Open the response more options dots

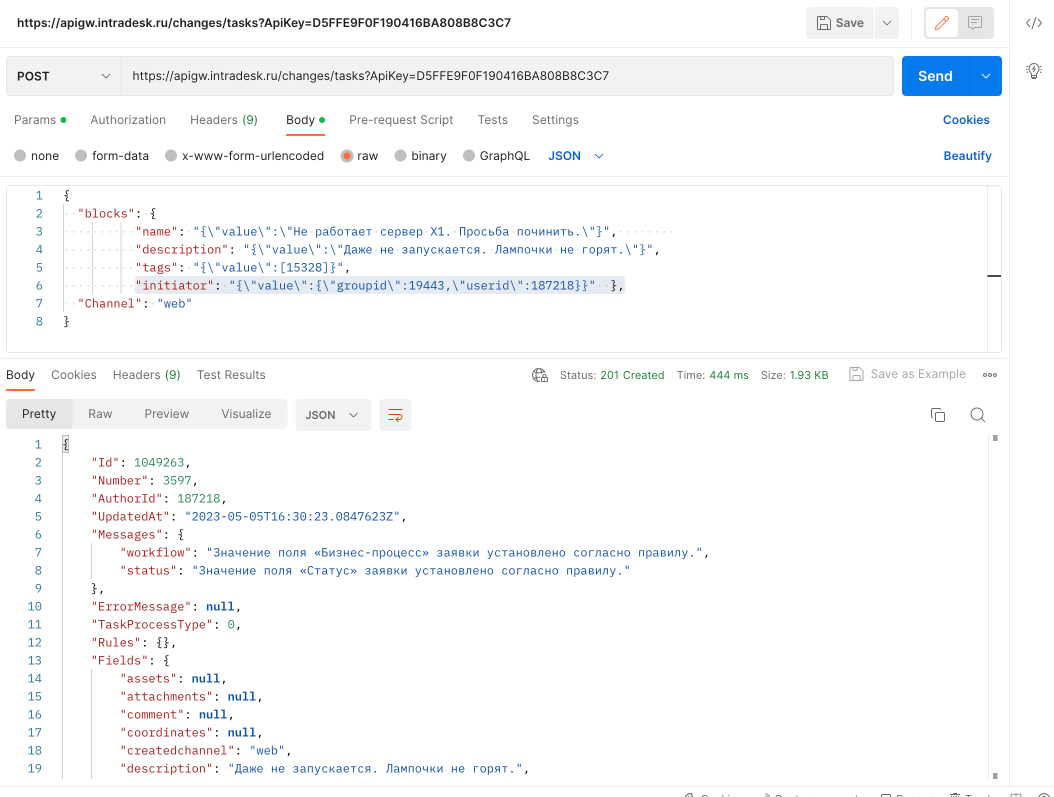(x=989, y=375)
